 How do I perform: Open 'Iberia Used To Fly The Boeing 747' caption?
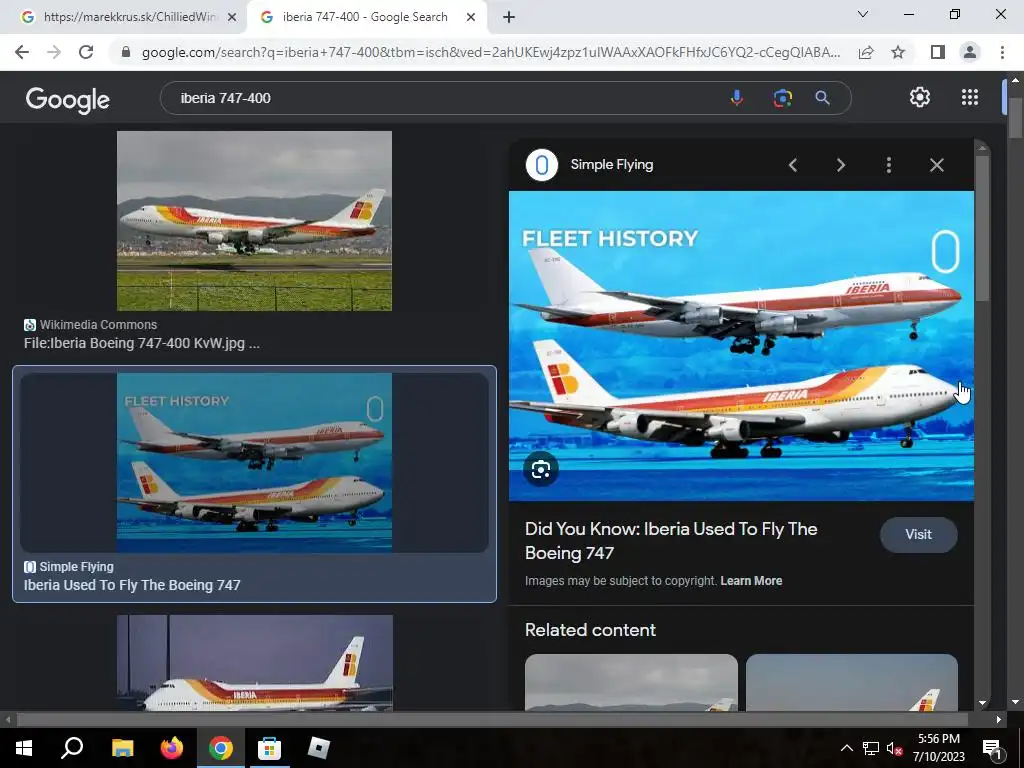[132, 585]
